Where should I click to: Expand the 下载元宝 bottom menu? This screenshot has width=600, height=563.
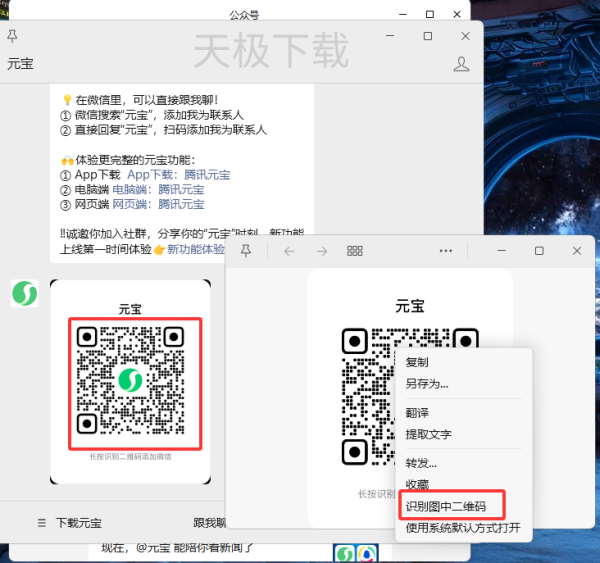[70, 522]
